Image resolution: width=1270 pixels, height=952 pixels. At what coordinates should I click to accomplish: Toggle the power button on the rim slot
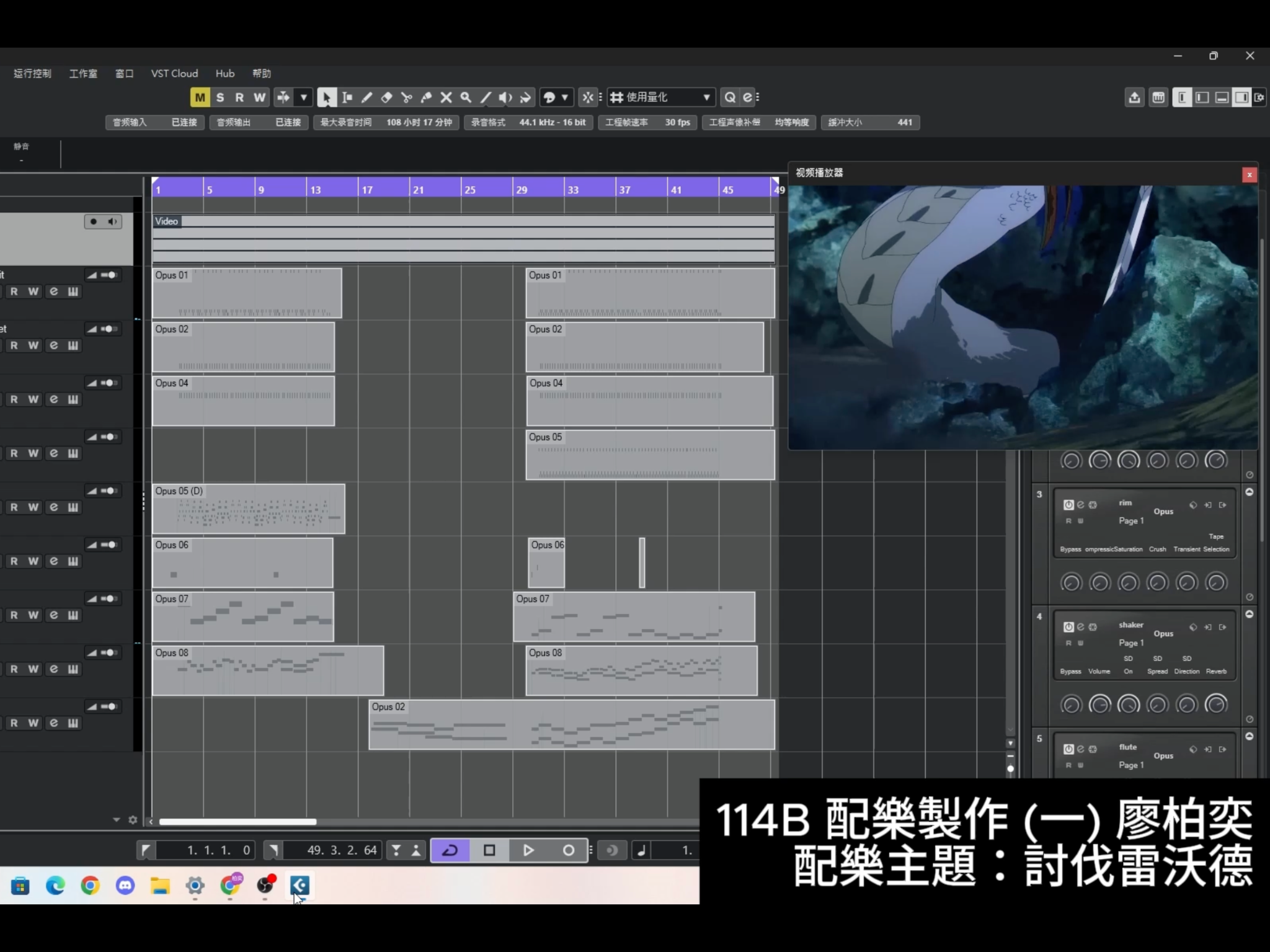pos(1068,505)
